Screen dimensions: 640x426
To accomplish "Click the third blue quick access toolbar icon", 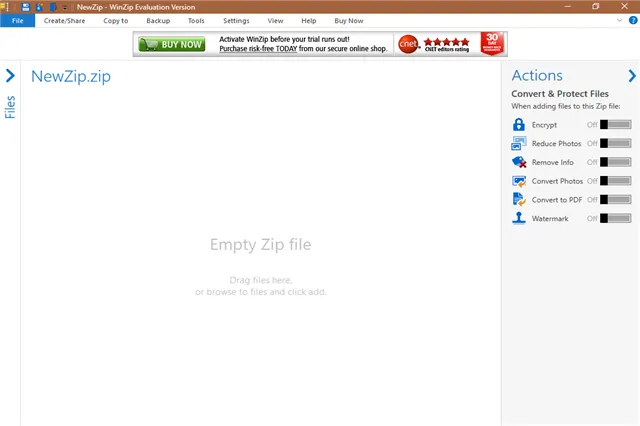I will click(53, 7).
